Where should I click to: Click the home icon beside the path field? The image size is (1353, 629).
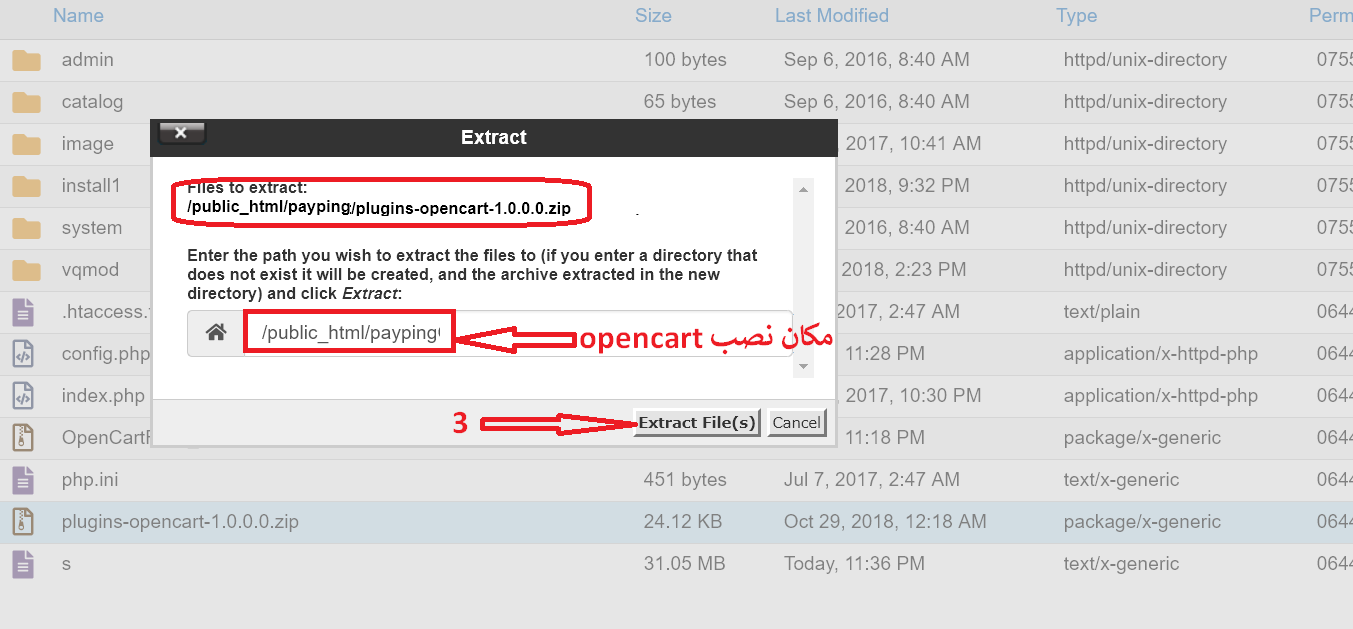click(x=216, y=333)
